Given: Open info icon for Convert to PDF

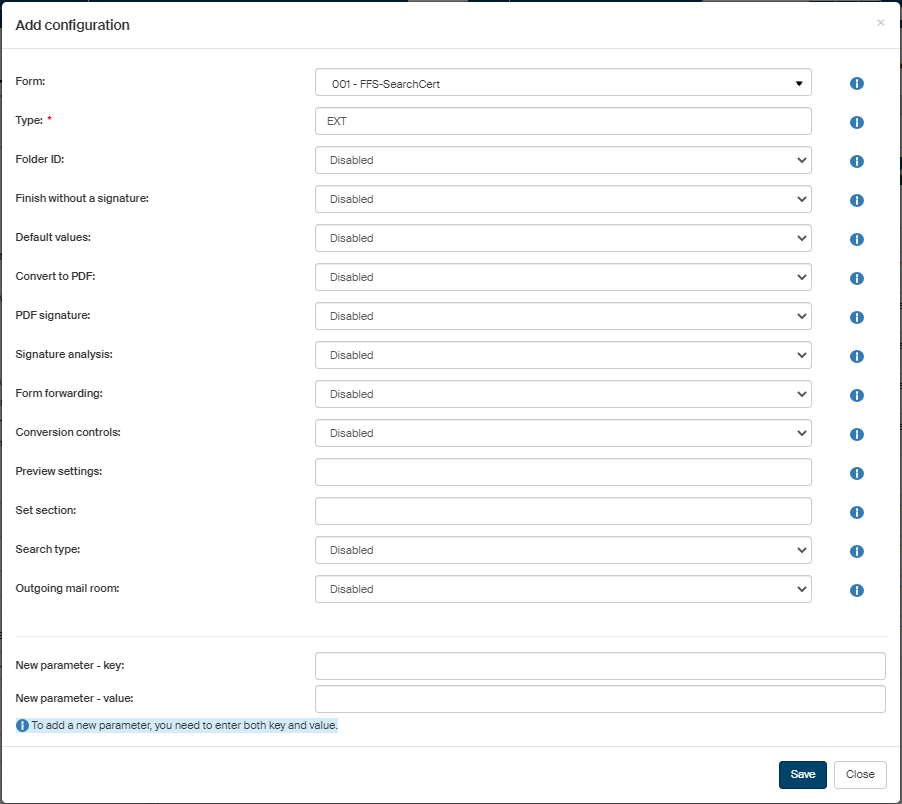Looking at the screenshot, I should pos(856,278).
